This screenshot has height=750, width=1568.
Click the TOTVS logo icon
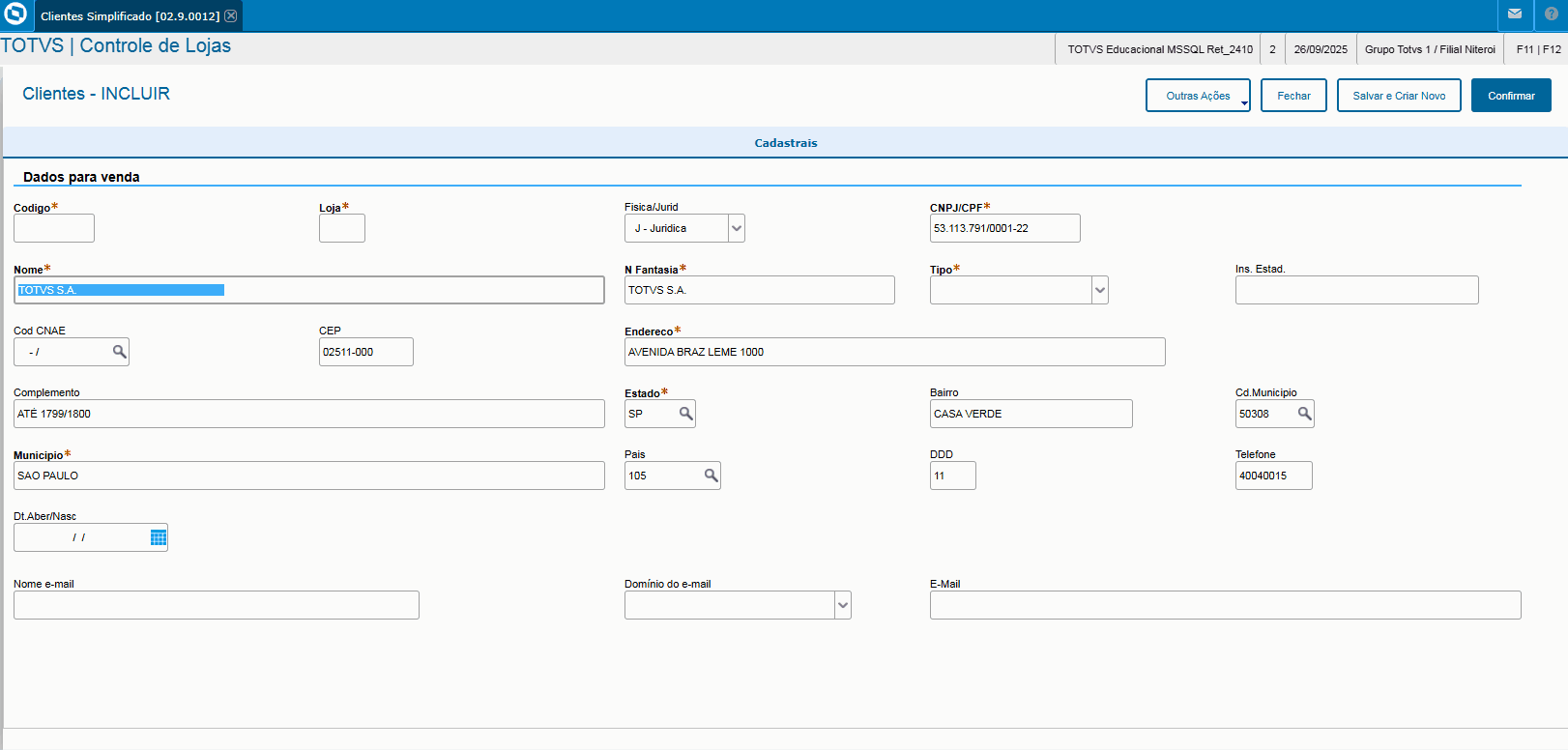point(15,14)
